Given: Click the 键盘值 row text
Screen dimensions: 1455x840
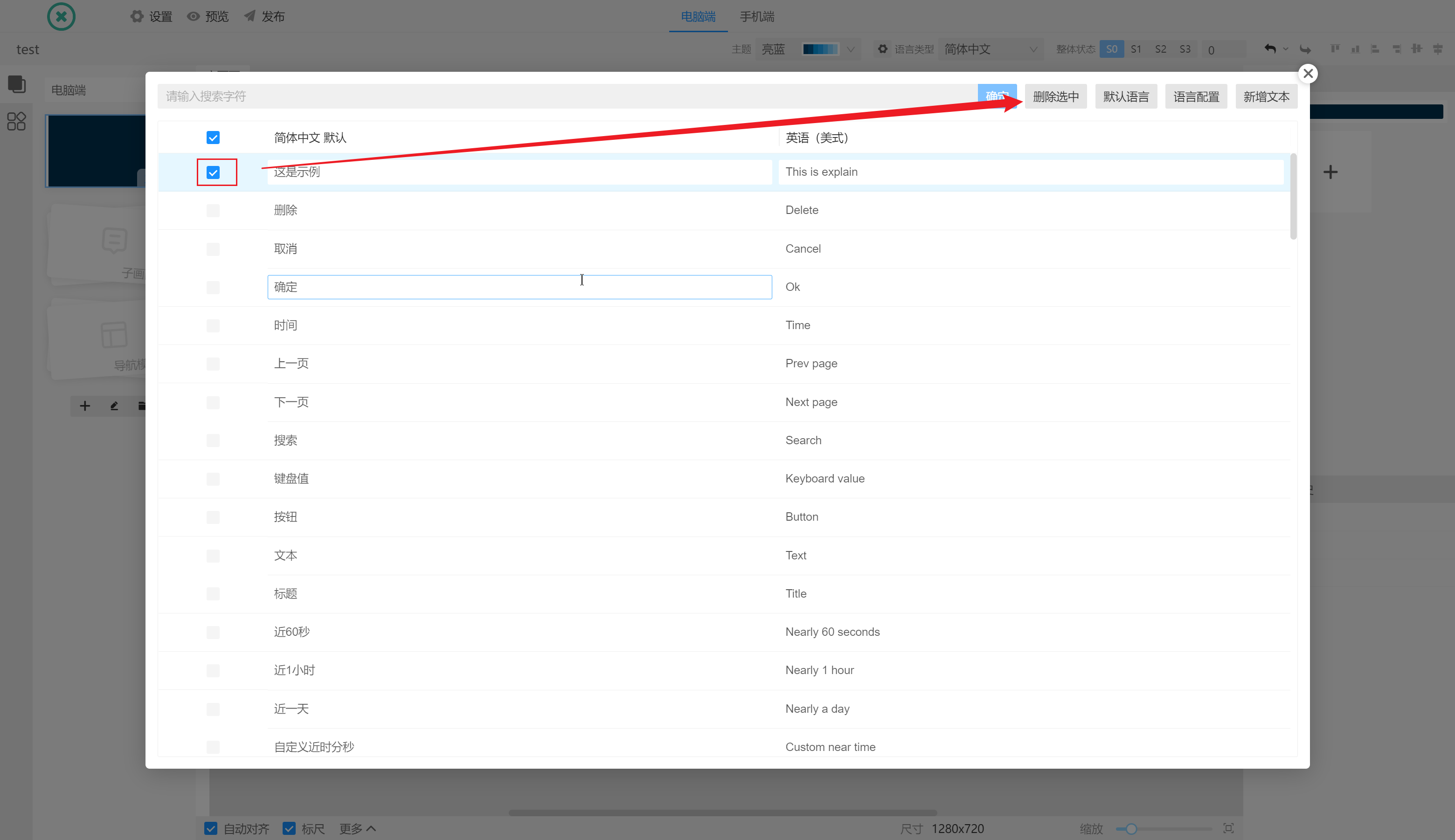Looking at the screenshot, I should (x=291, y=479).
